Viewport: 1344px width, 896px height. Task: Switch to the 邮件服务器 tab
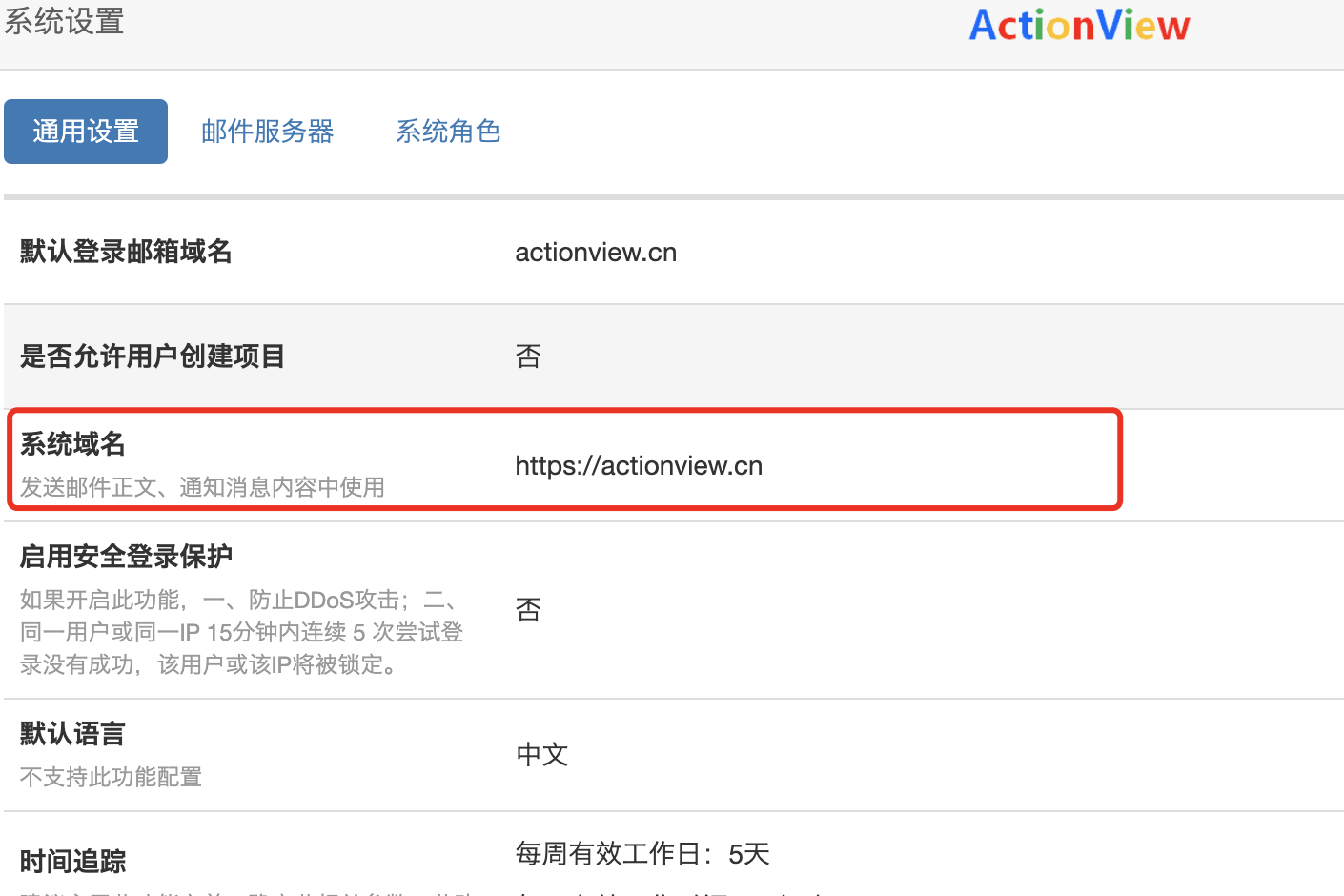(267, 132)
